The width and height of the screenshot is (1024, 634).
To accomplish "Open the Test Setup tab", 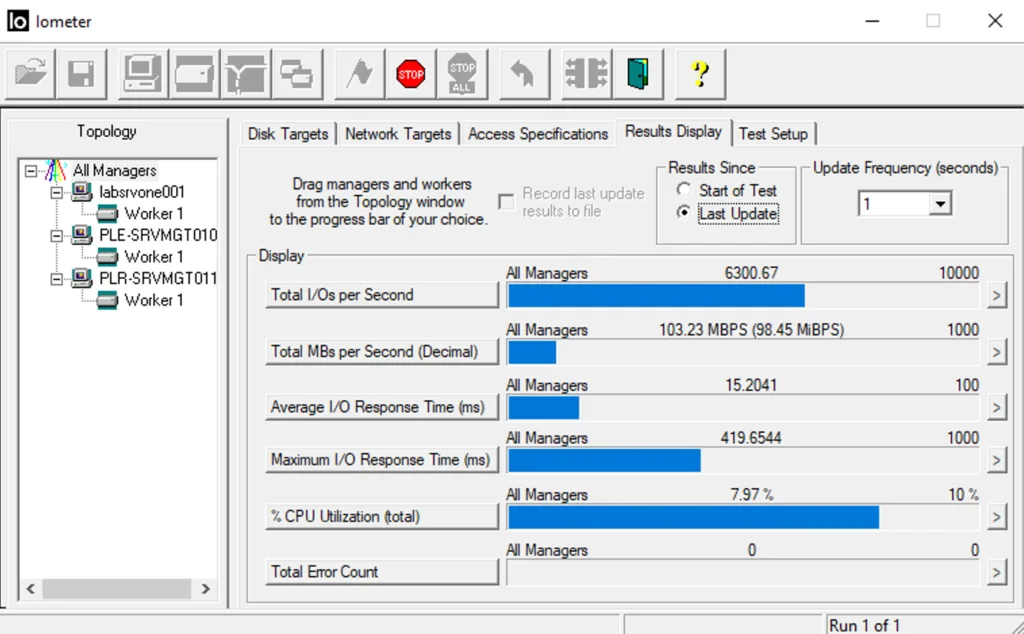I will click(773, 134).
